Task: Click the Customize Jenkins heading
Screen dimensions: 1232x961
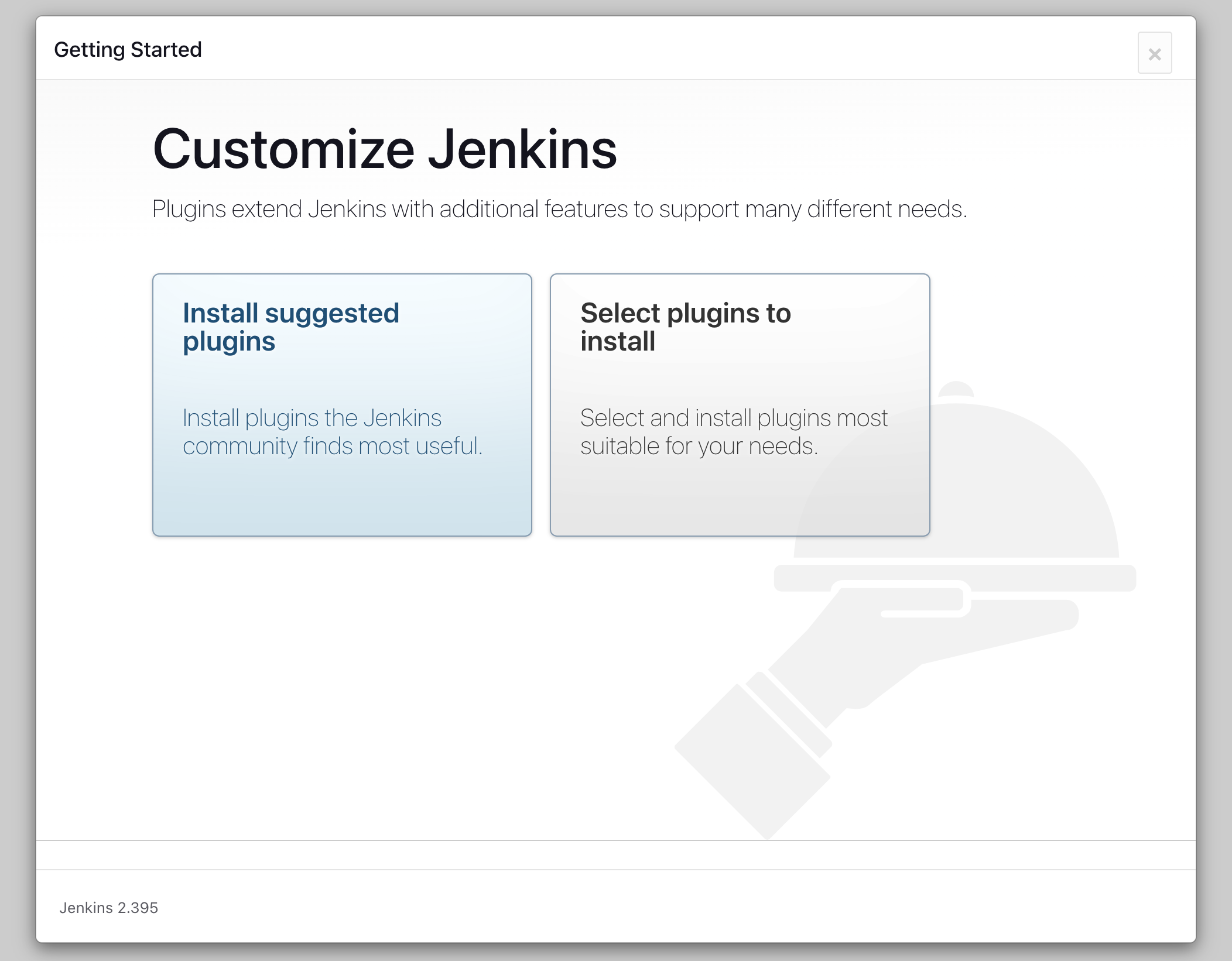Action: (x=385, y=149)
